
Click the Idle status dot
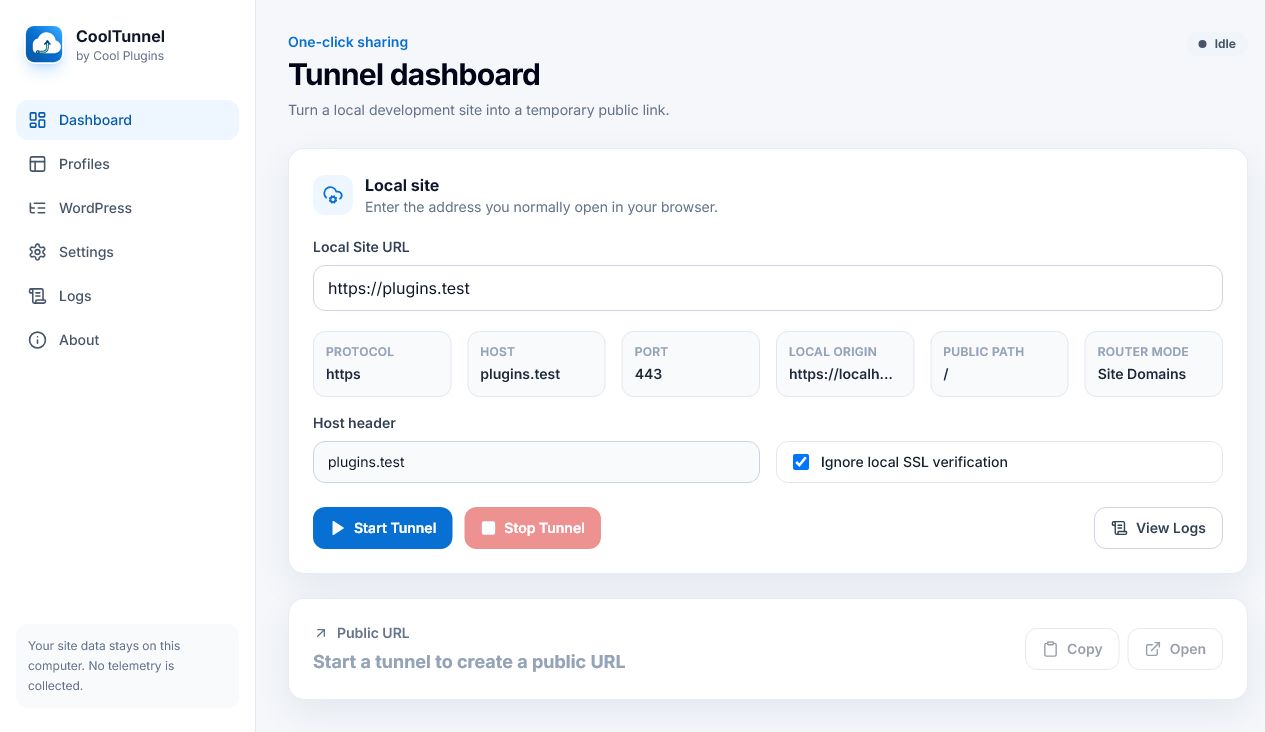pyautogui.click(x=1203, y=44)
